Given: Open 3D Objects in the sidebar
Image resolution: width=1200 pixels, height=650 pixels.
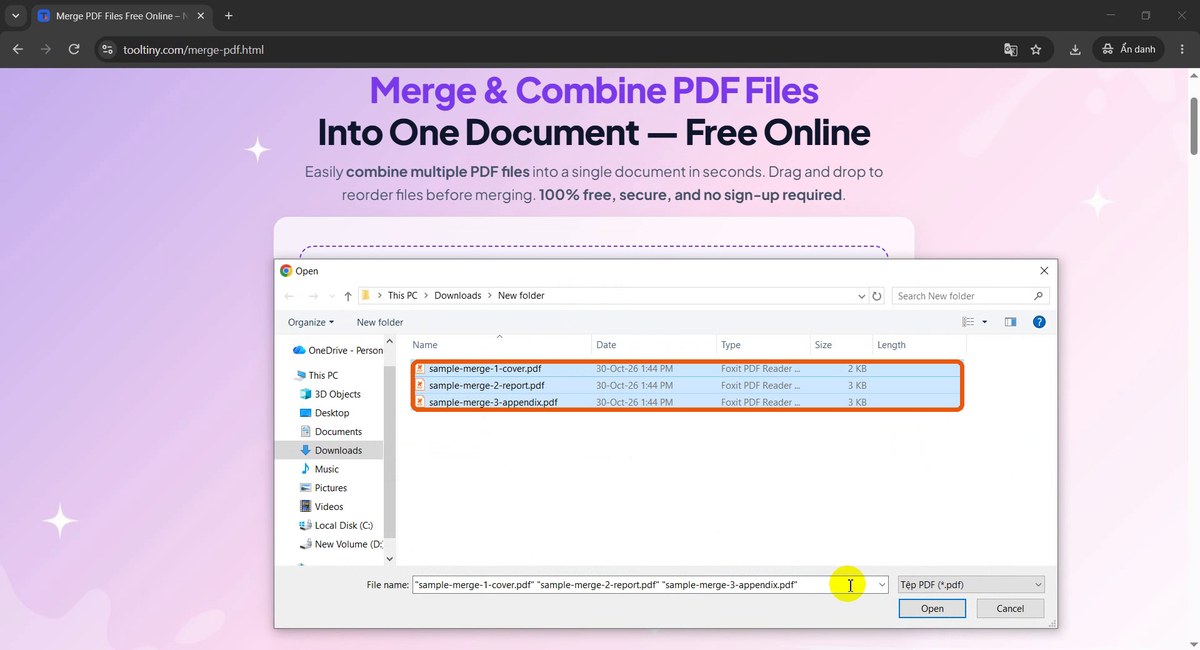Looking at the screenshot, I should 330,394.
